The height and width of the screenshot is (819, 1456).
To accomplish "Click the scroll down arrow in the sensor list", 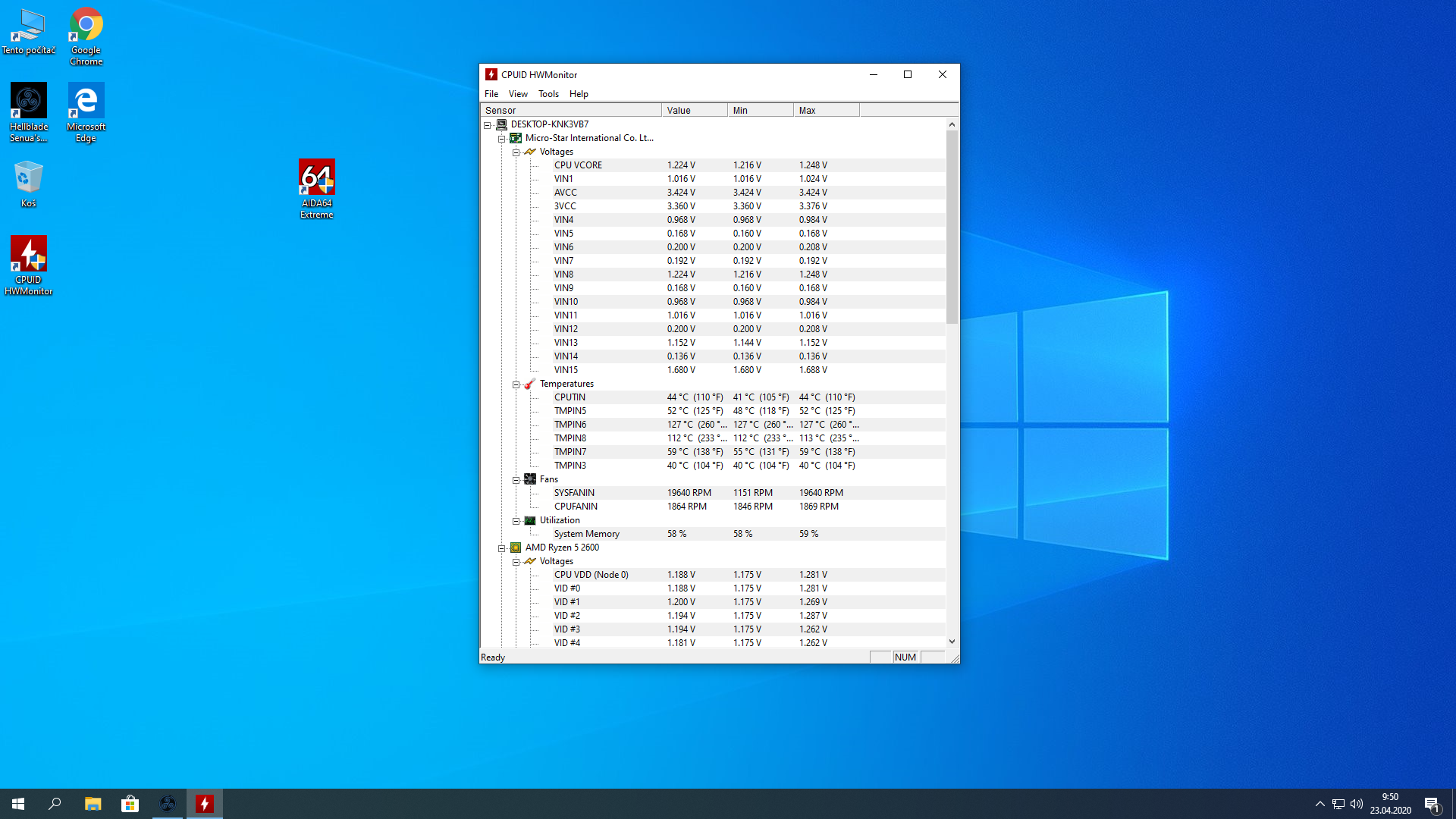I will coord(952,642).
